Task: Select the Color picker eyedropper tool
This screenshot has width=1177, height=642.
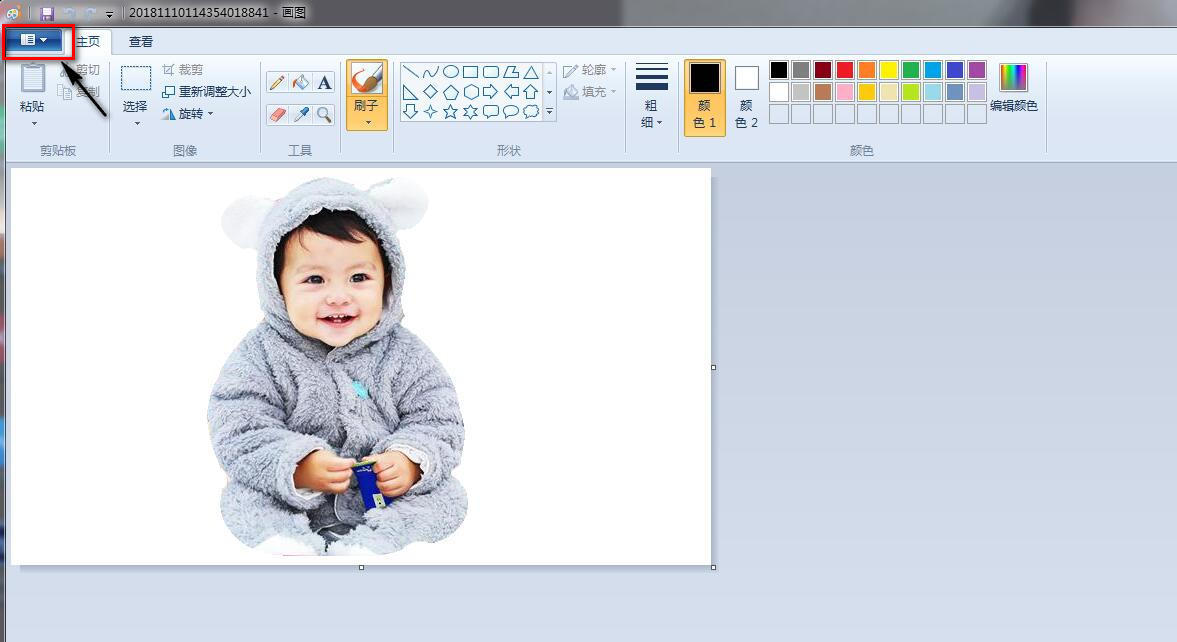Action: click(300, 114)
